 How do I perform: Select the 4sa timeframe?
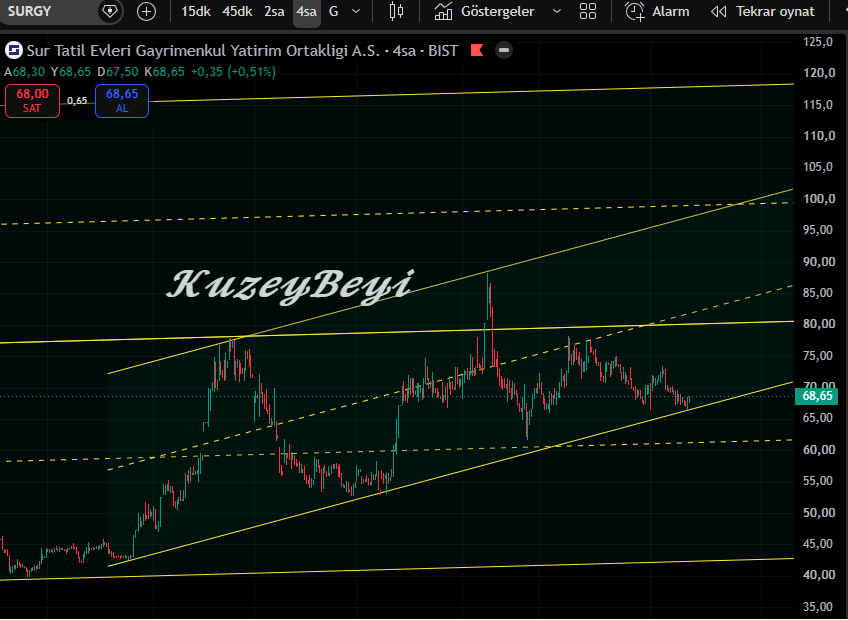point(307,11)
